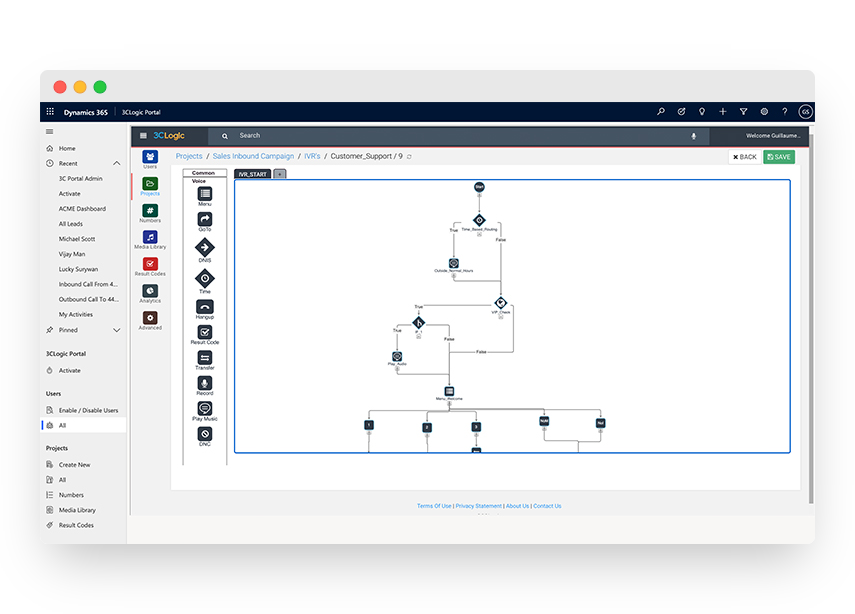Open the red Result Codes module icon

(150, 264)
